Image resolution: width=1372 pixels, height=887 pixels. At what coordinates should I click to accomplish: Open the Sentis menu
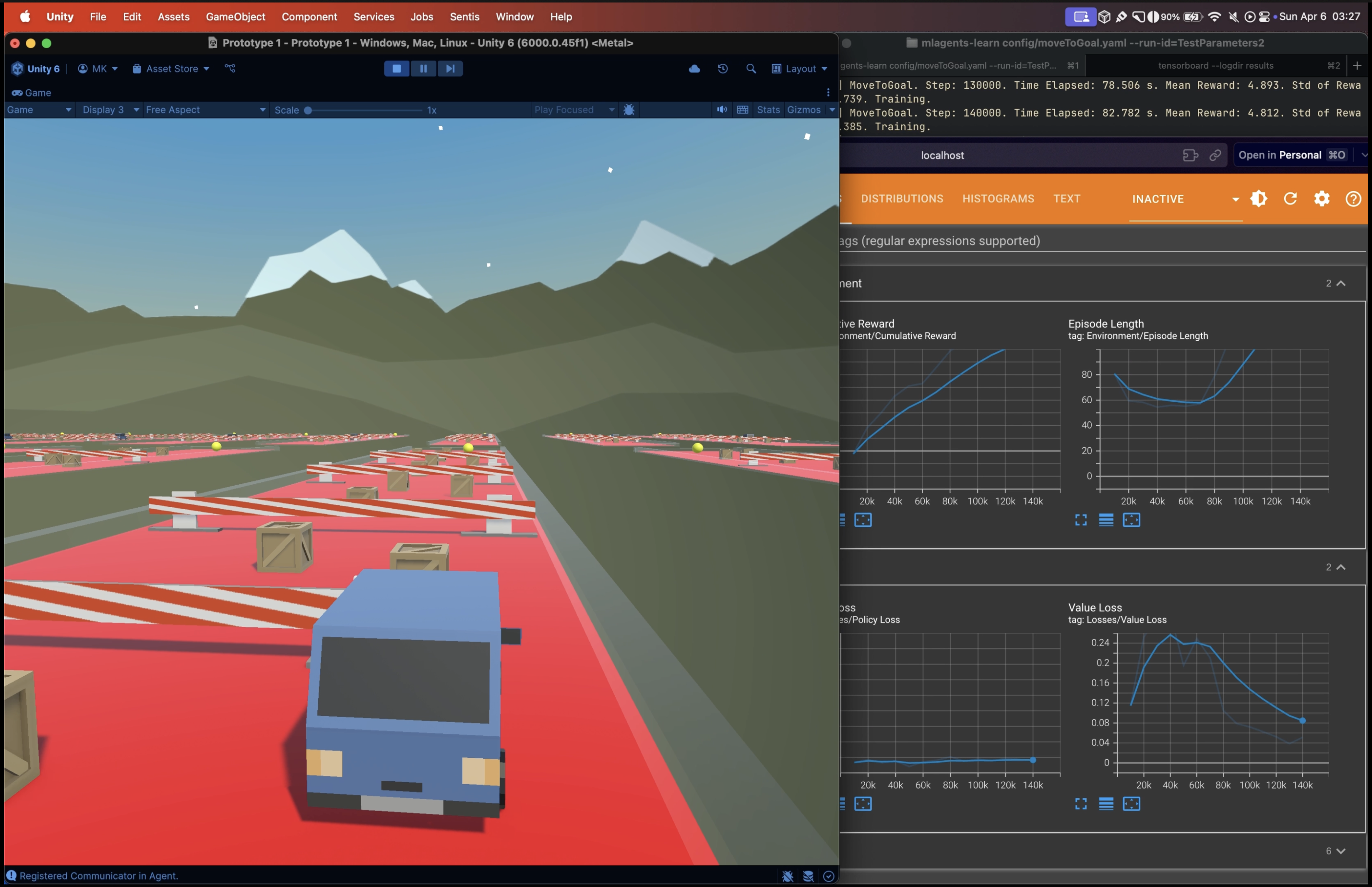point(464,17)
